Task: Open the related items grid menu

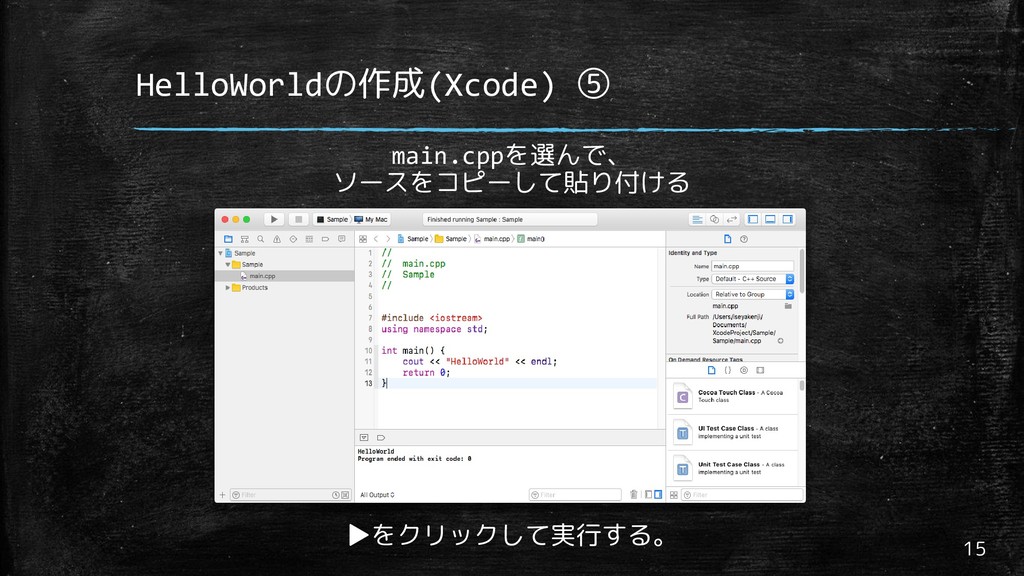Action: (x=363, y=239)
